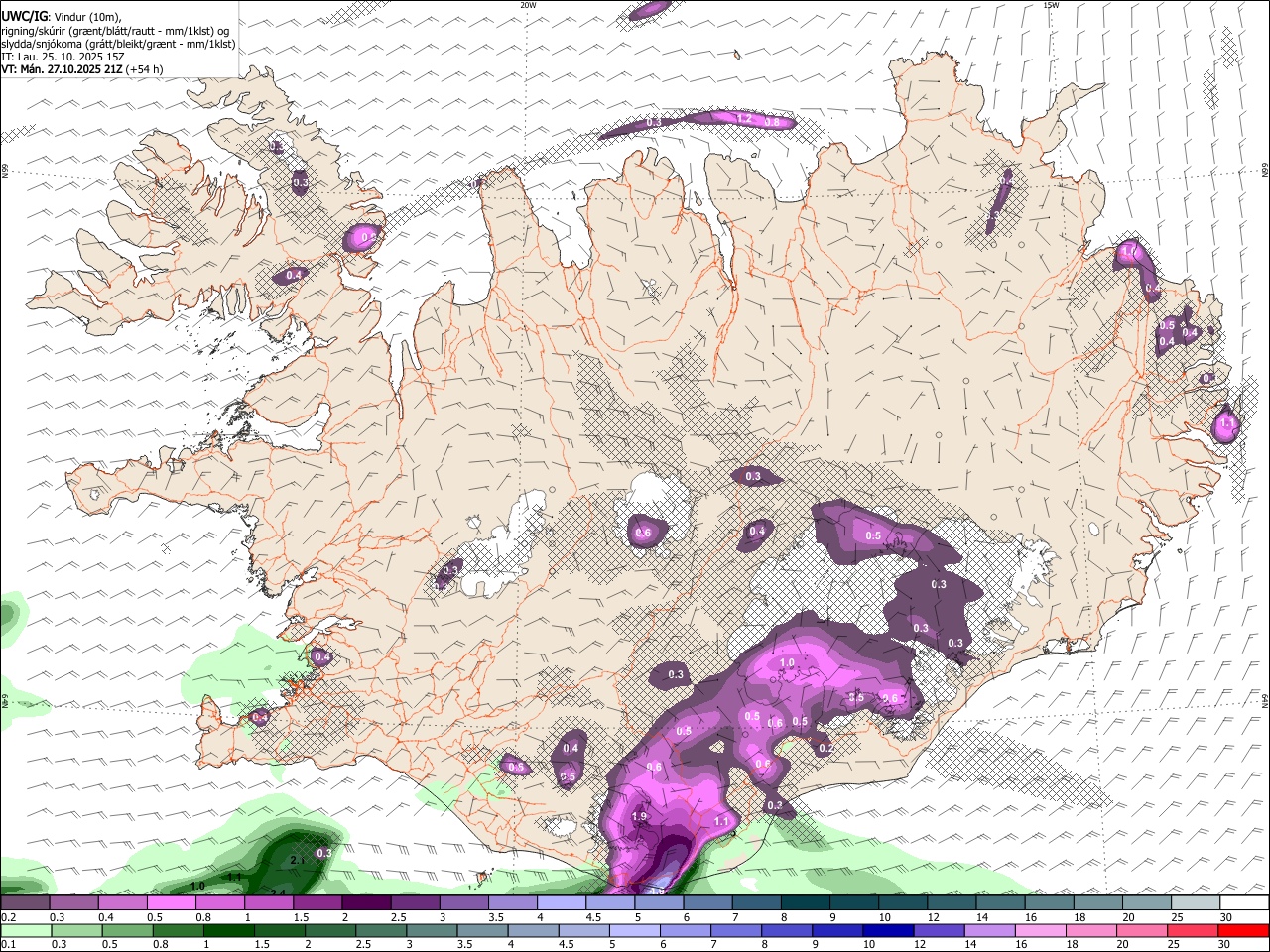Image resolution: width=1270 pixels, height=952 pixels.
Task: Click the dark teal upper legend swatch starting at 8
Action: (x=806, y=903)
